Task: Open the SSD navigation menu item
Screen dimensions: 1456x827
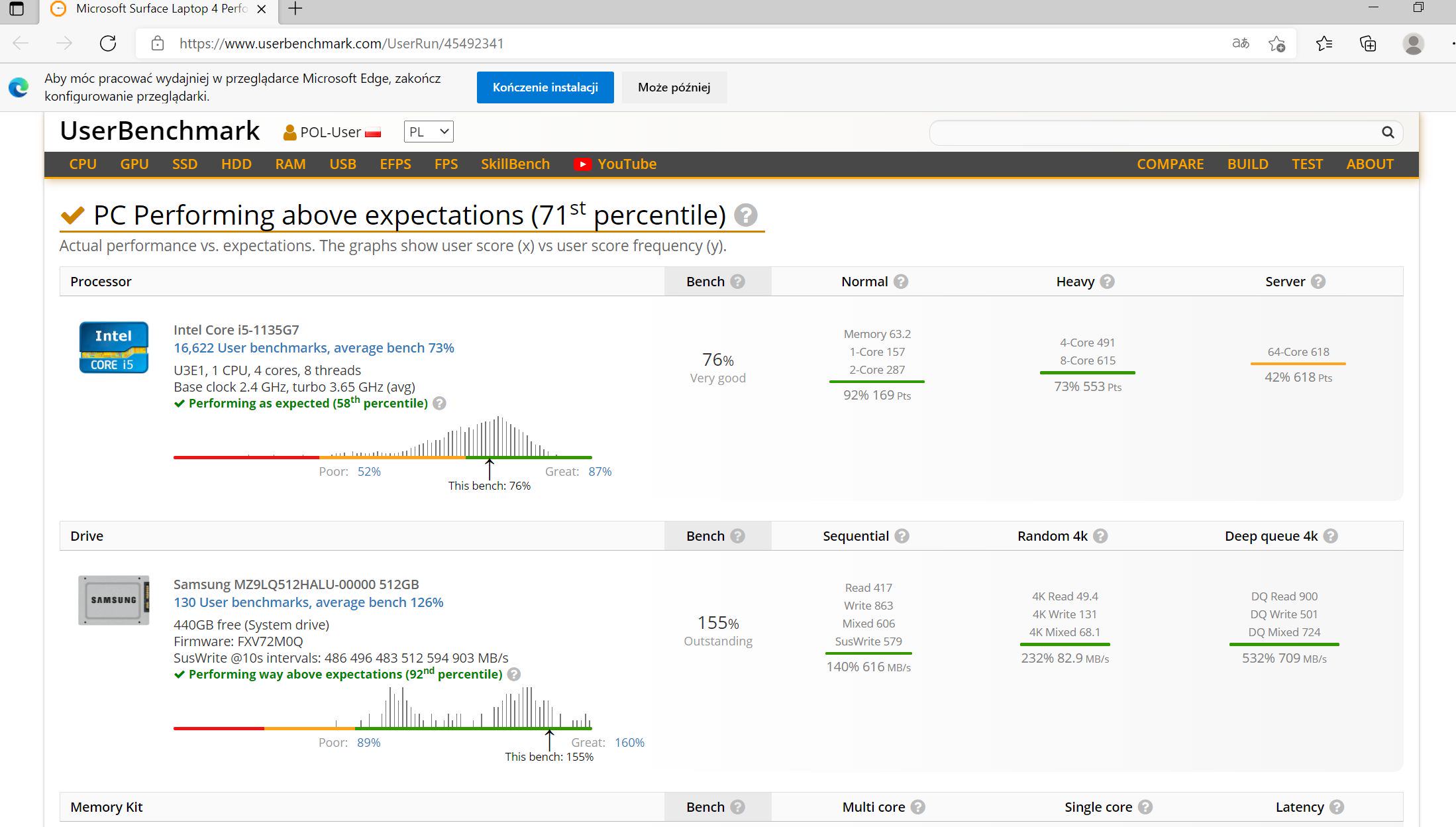Action: coord(185,164)
